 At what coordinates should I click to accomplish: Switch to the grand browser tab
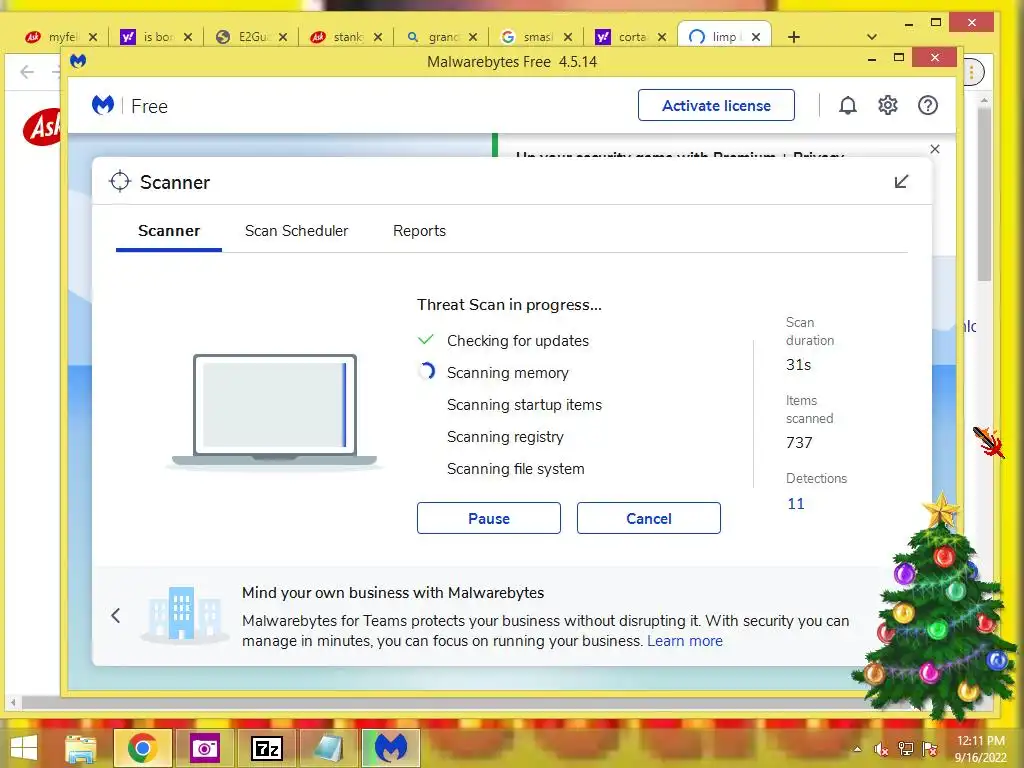pyautogui.click(x=441, y=37)
